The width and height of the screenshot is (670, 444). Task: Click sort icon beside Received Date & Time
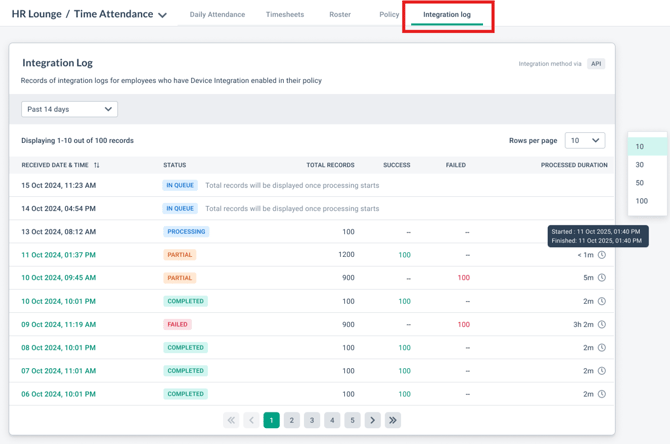click(x=97, y=165)
